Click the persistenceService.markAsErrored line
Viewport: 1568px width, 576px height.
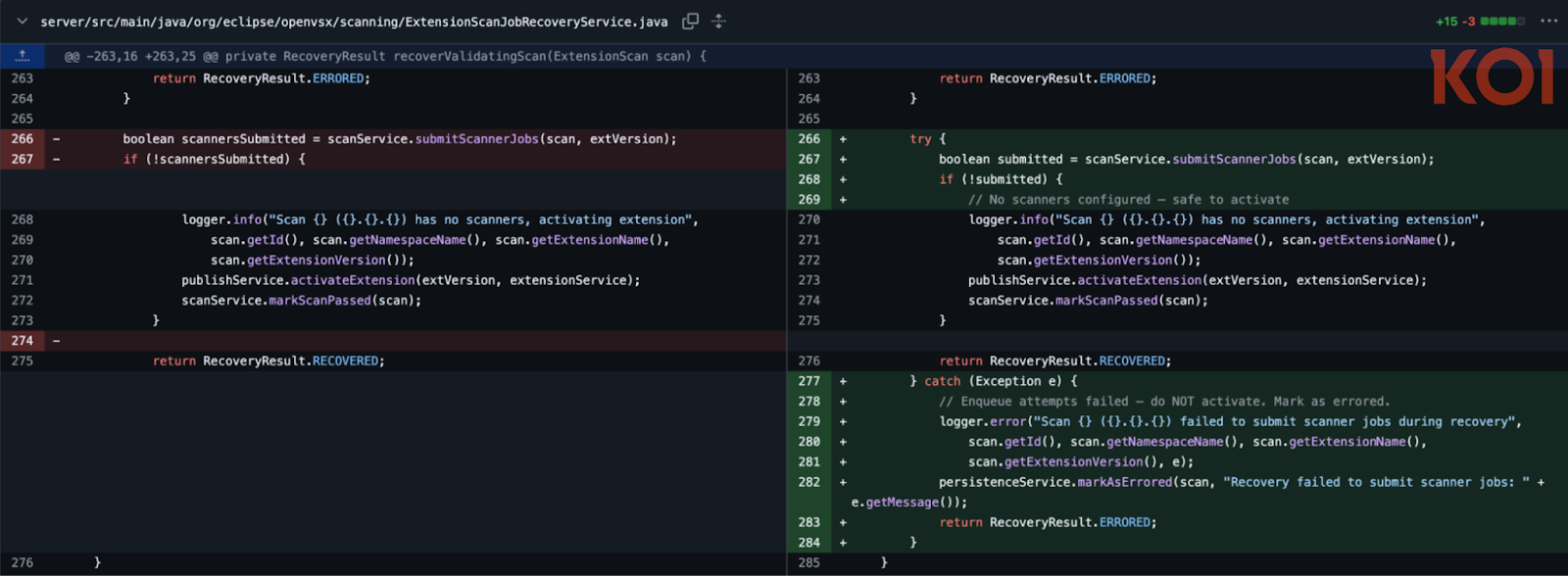pos(1242,482)
